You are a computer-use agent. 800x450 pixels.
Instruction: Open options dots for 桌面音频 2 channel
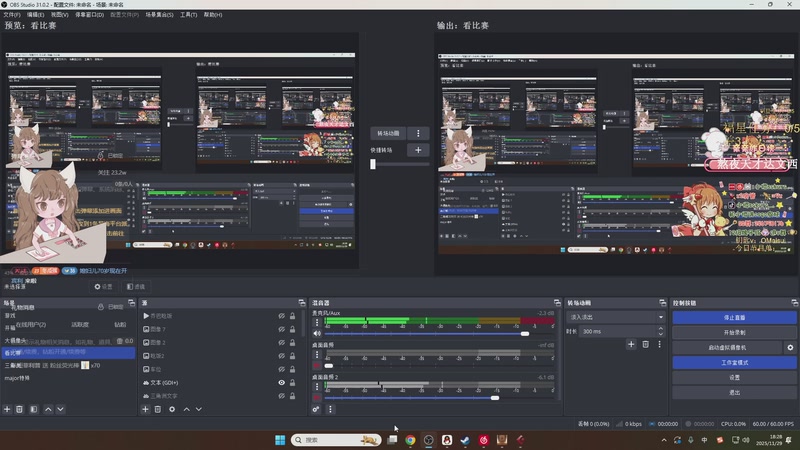[x=317, y=386]
